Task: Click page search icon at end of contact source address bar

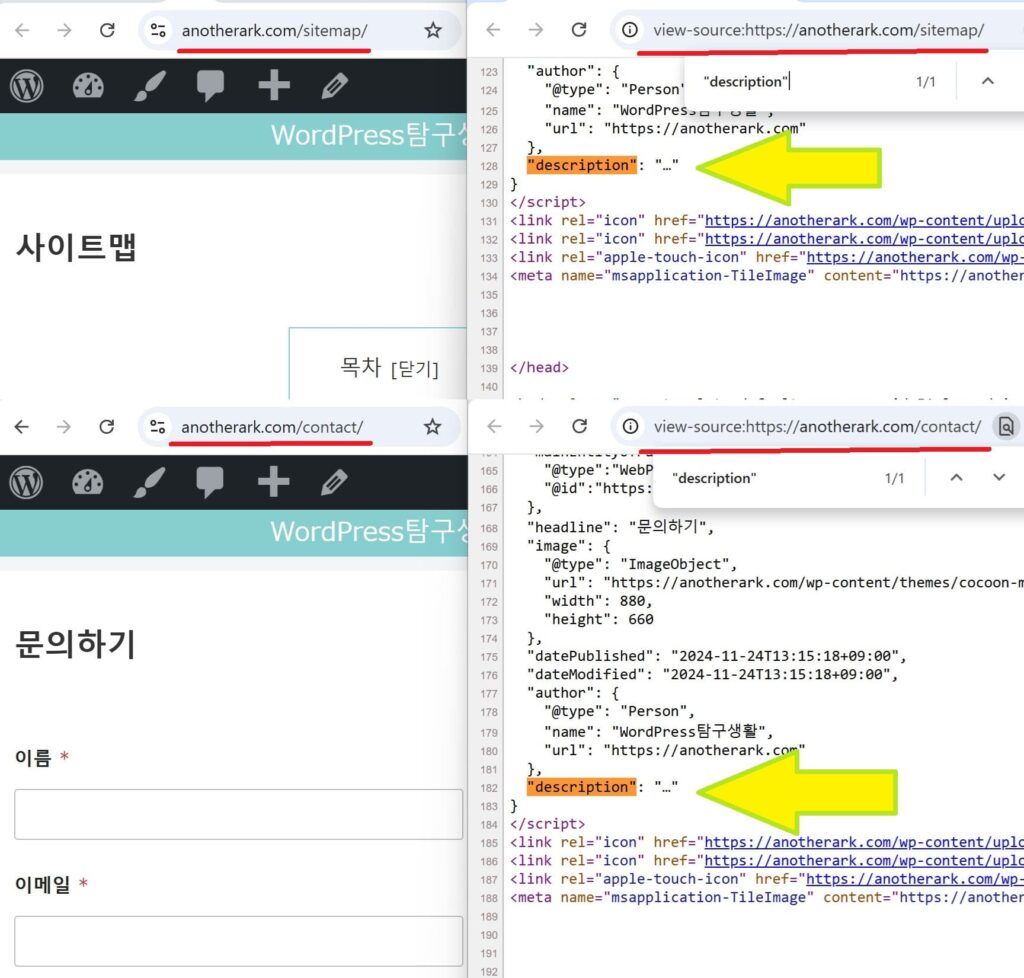Action: [x=1006, y=427]
